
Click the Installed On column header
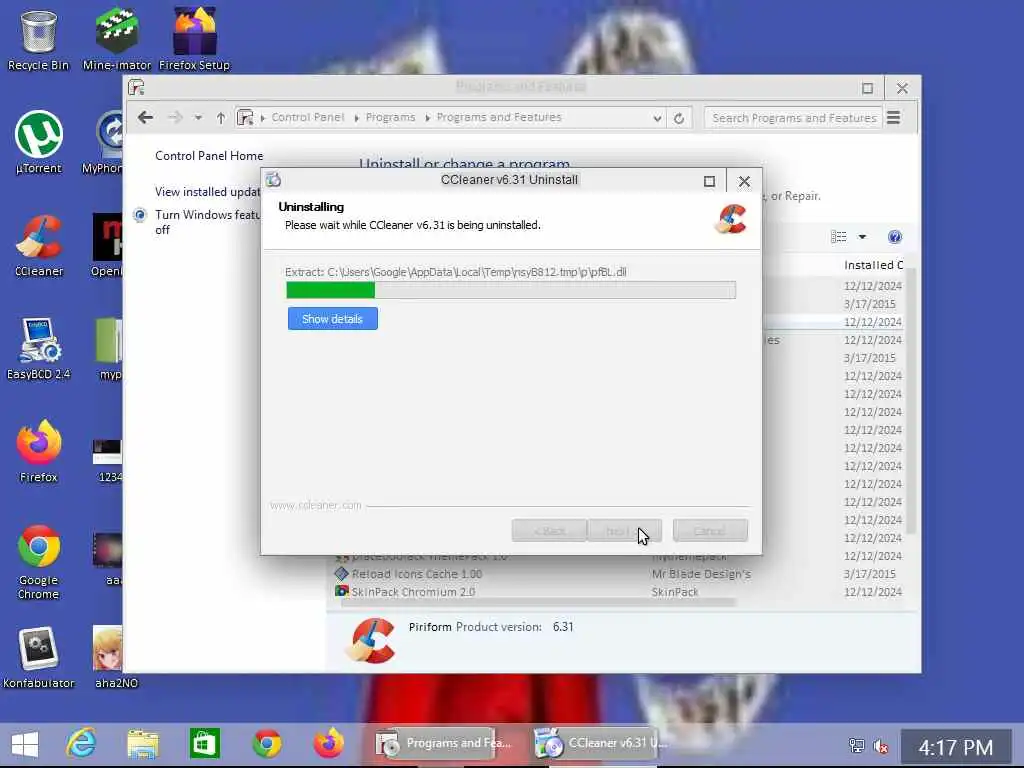pyautogui.click(x=873, y=265)
